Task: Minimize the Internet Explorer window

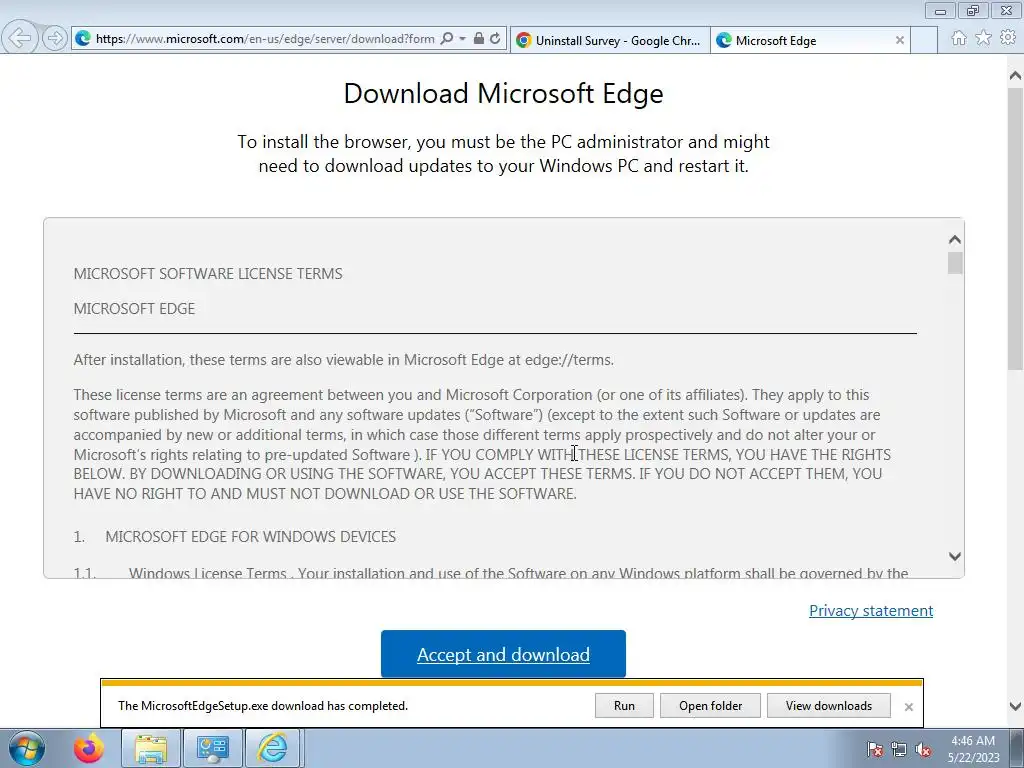Action: pos(940,11)
